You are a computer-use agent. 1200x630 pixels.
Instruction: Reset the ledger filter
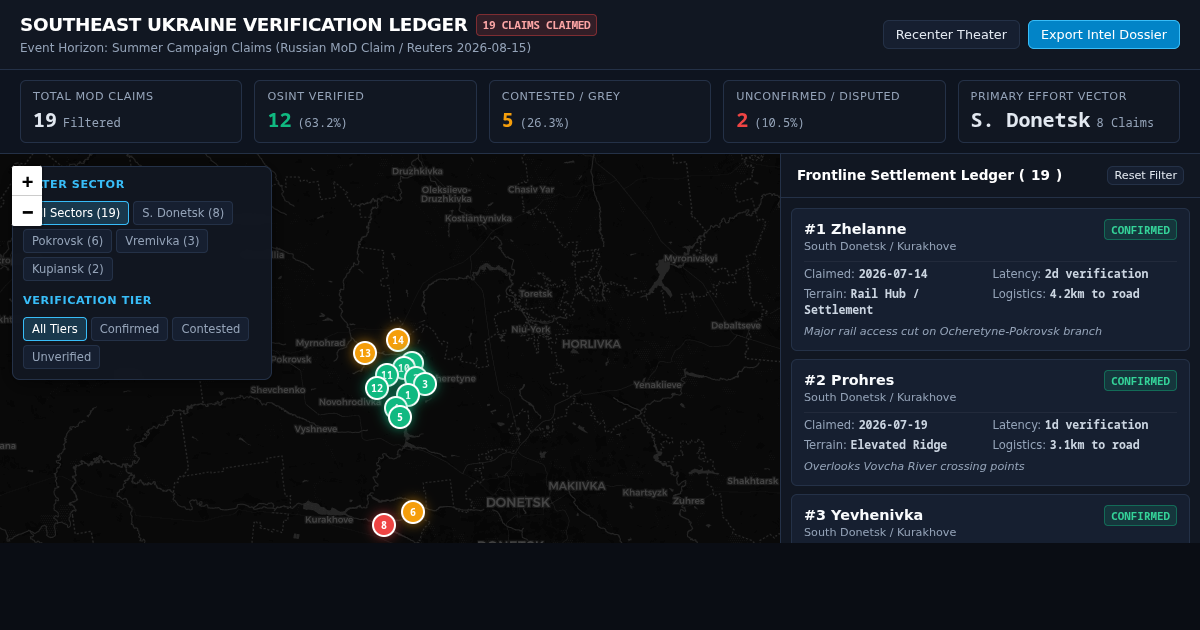pos(1145,175)
